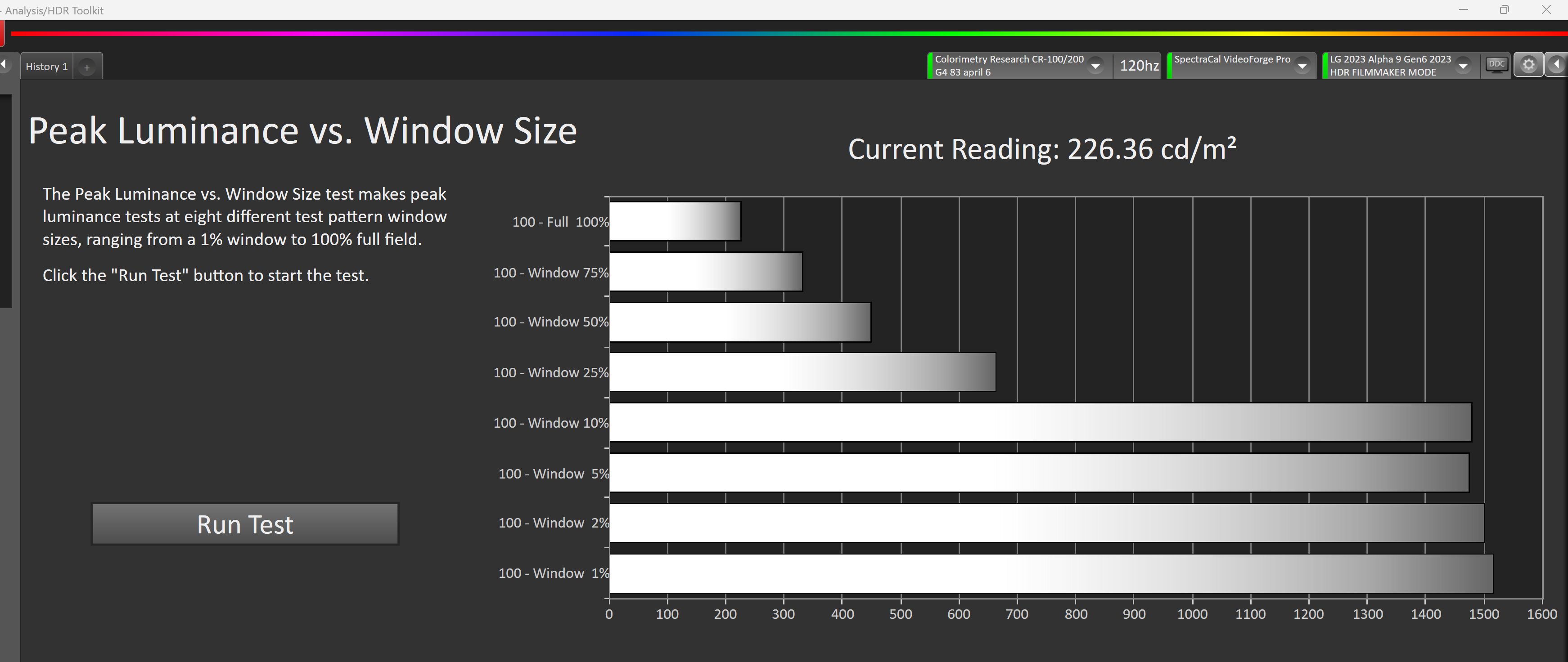Expand the LG 2023 Alpha 9 display dropdown
Viewport: 1568px width, 662px height.
pos(1463,66)
